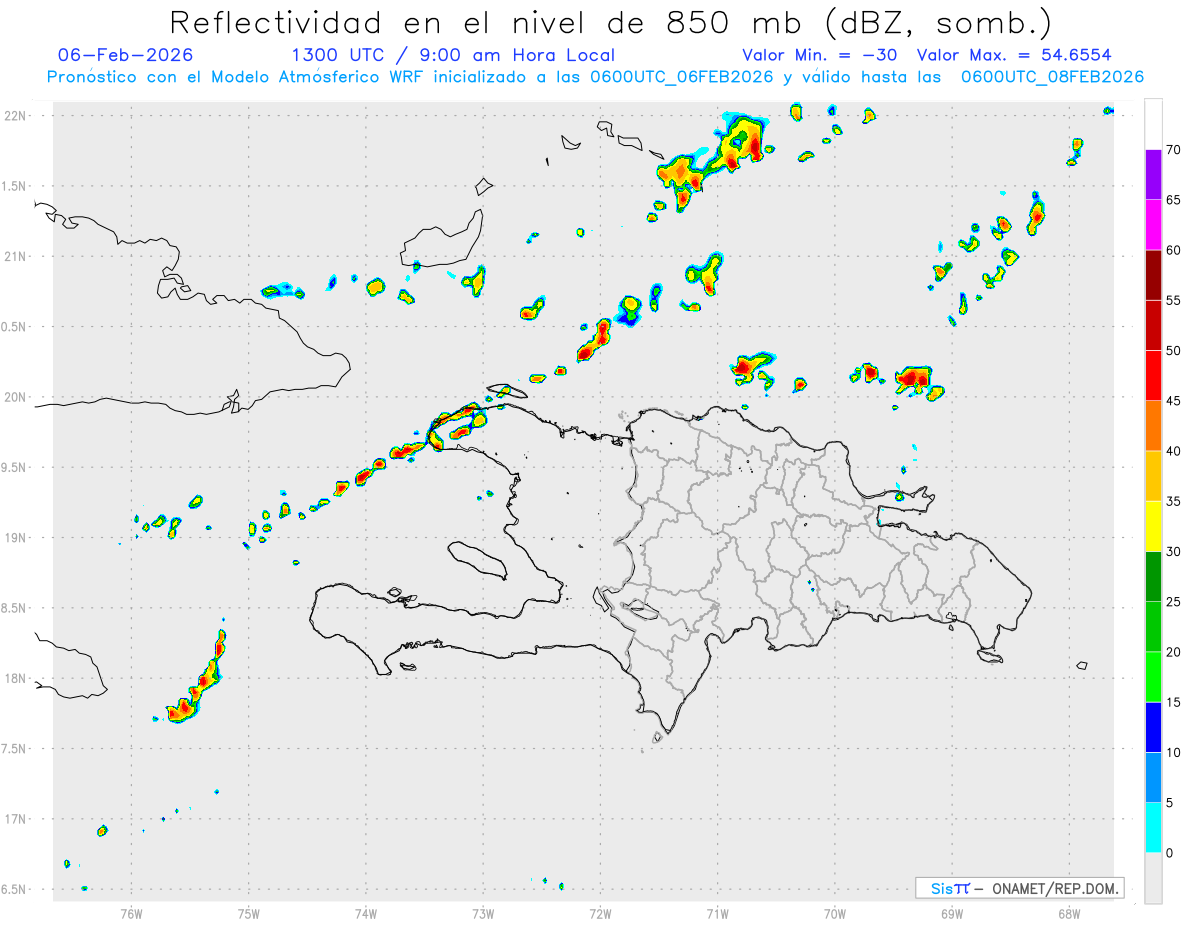This screenshot has height=927, width=1200.
Task: Click the yellow 30–35 dBZ color band
Action: tap(1154, 526)
